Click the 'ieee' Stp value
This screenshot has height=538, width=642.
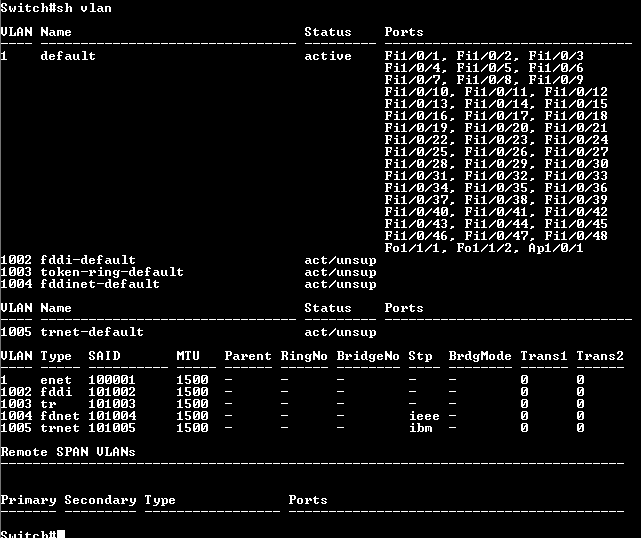point(424,416)
